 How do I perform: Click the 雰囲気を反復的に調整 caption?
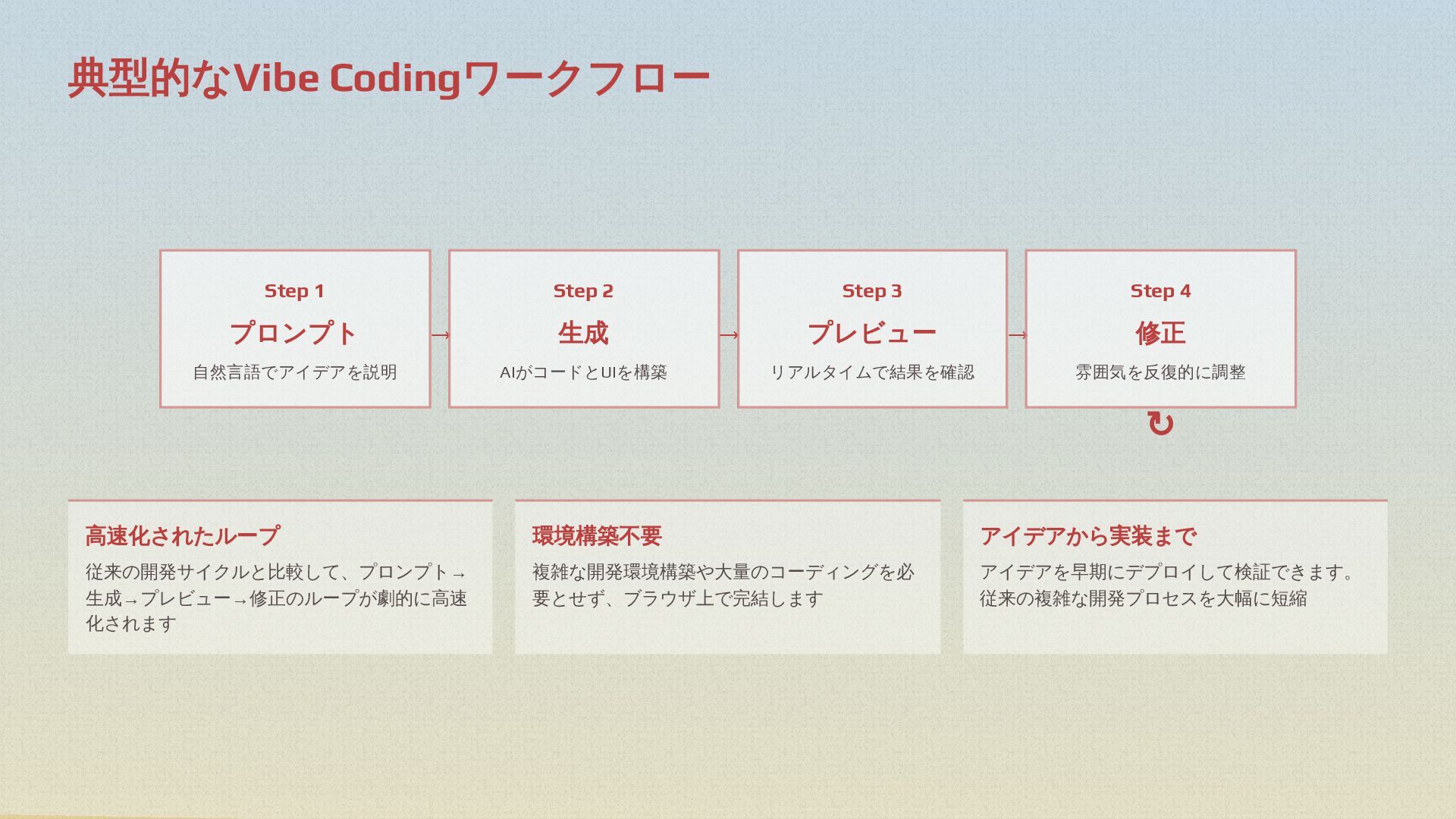tap(1160, 372)
